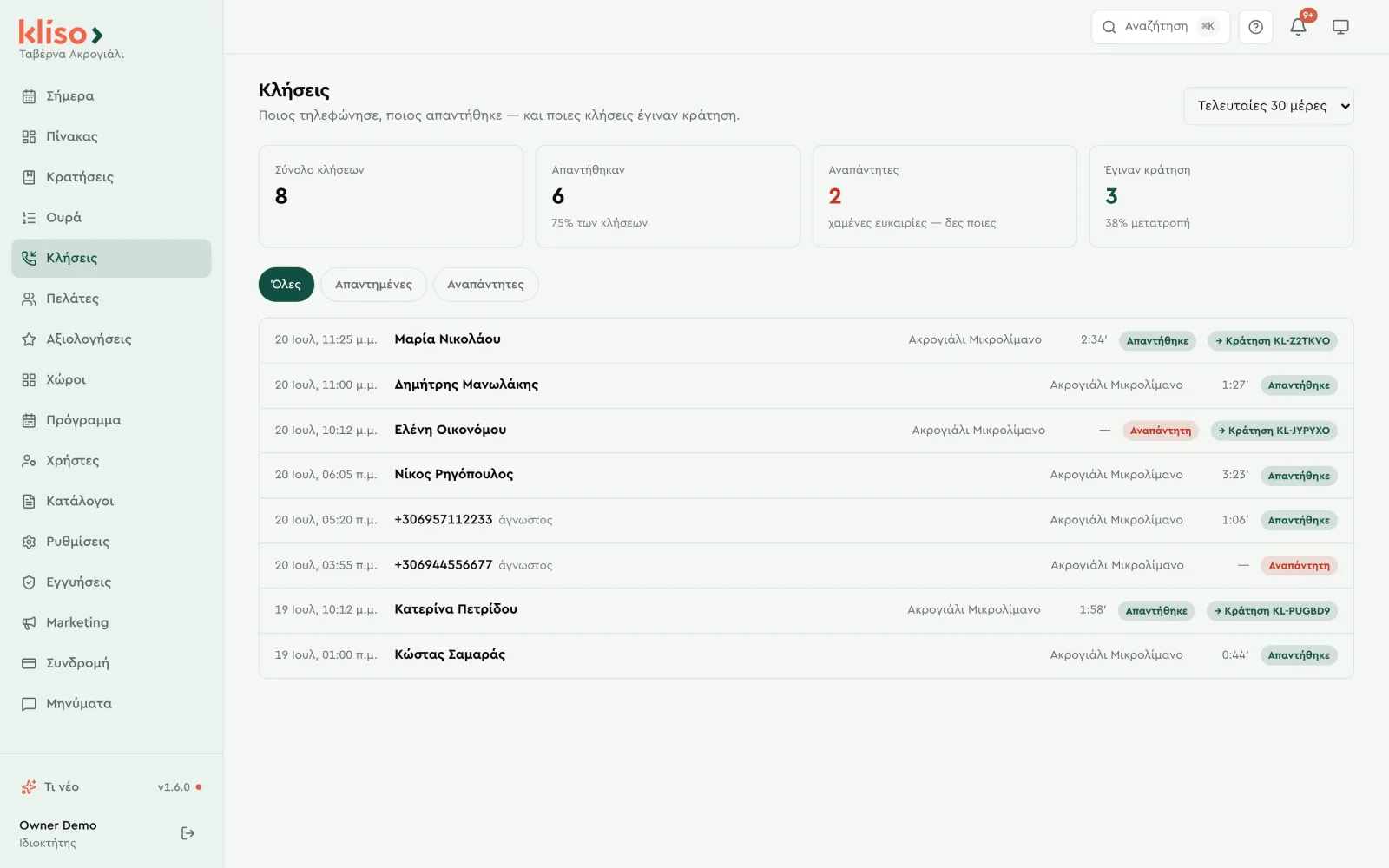This screenshot has height=868, width=1389.
Task: Open Τι νέο version v1.6.0 item
Action: pyautogui.click(x=111, y=787)
